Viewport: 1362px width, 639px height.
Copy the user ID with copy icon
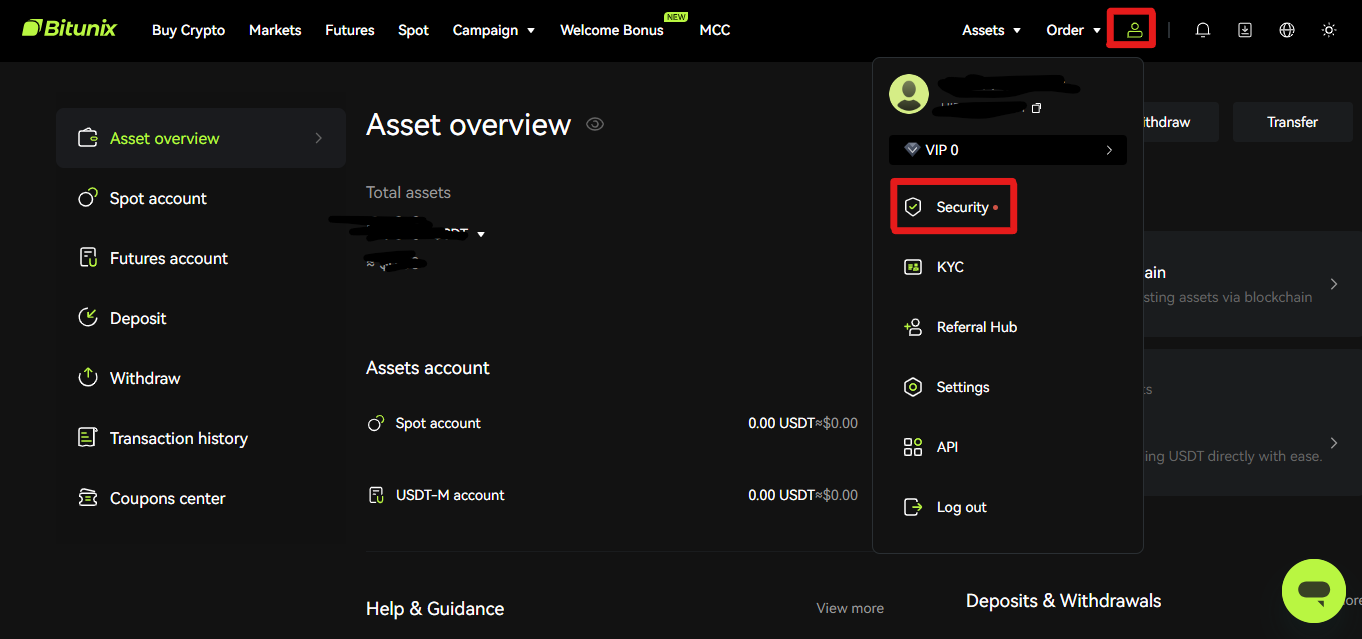pos(1036,108)
